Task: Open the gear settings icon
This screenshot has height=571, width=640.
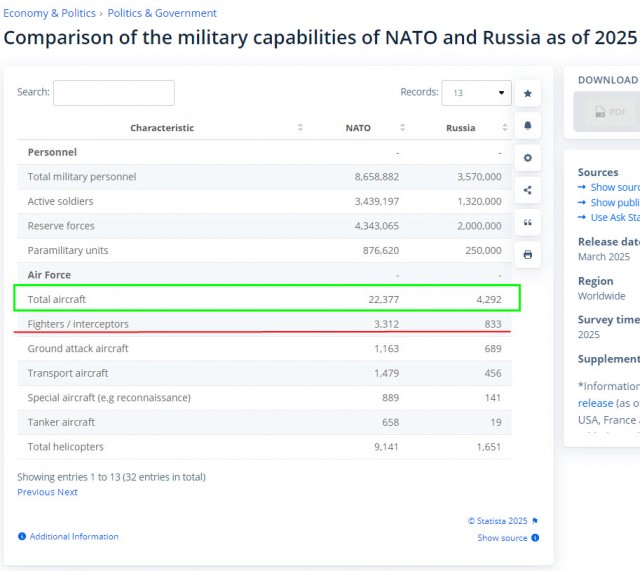Action: click(527, 158)
